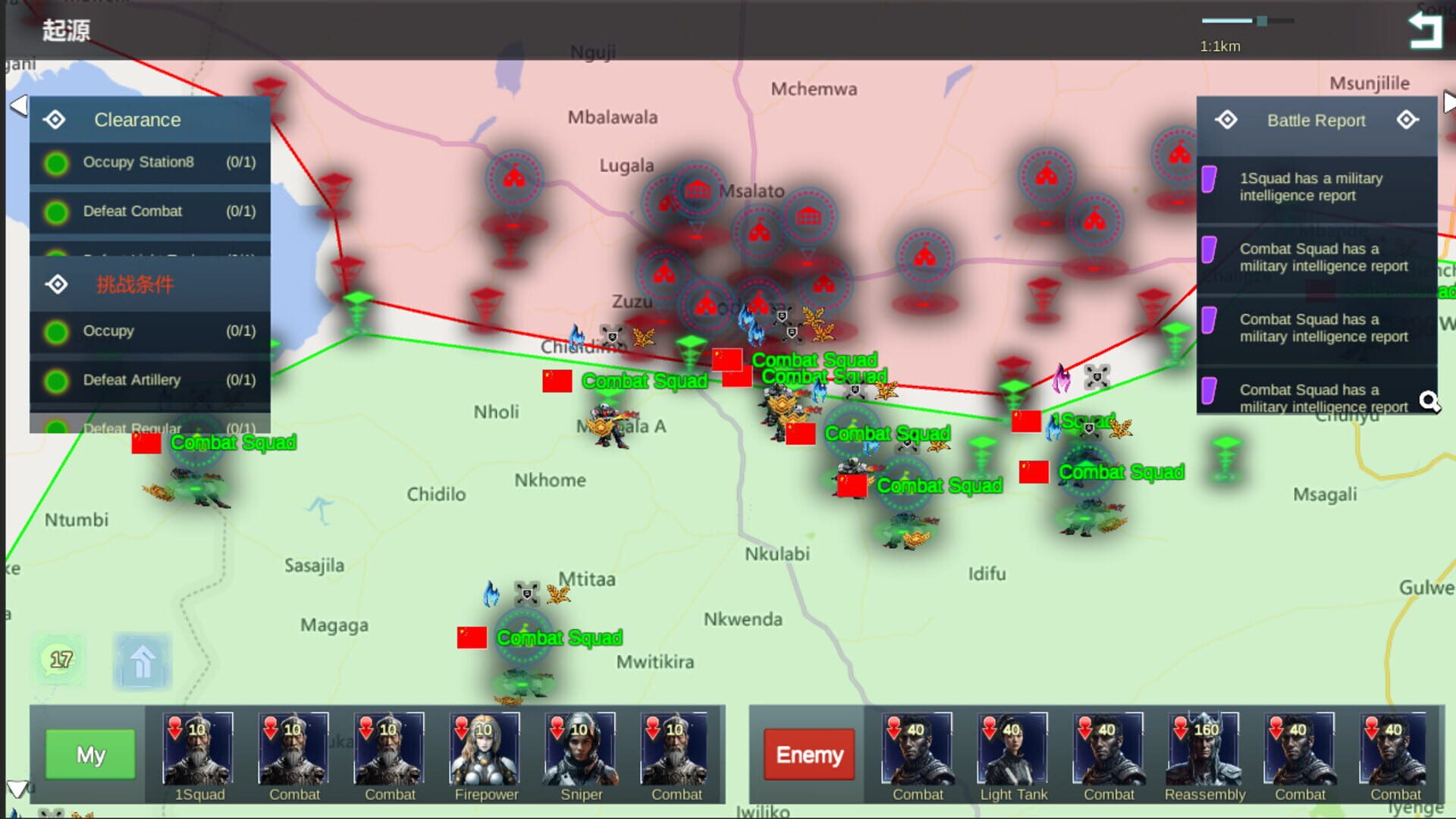The image size is (1456, 819).
Task: Click the collapse arrow at the bottom-left corner
Action: (x=17, y=789)
